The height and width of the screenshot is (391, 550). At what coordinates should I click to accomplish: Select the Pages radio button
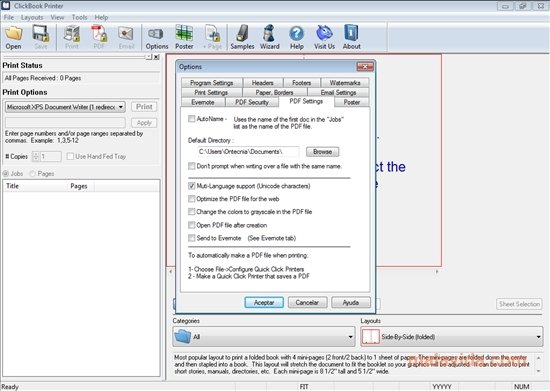[32, 174]
